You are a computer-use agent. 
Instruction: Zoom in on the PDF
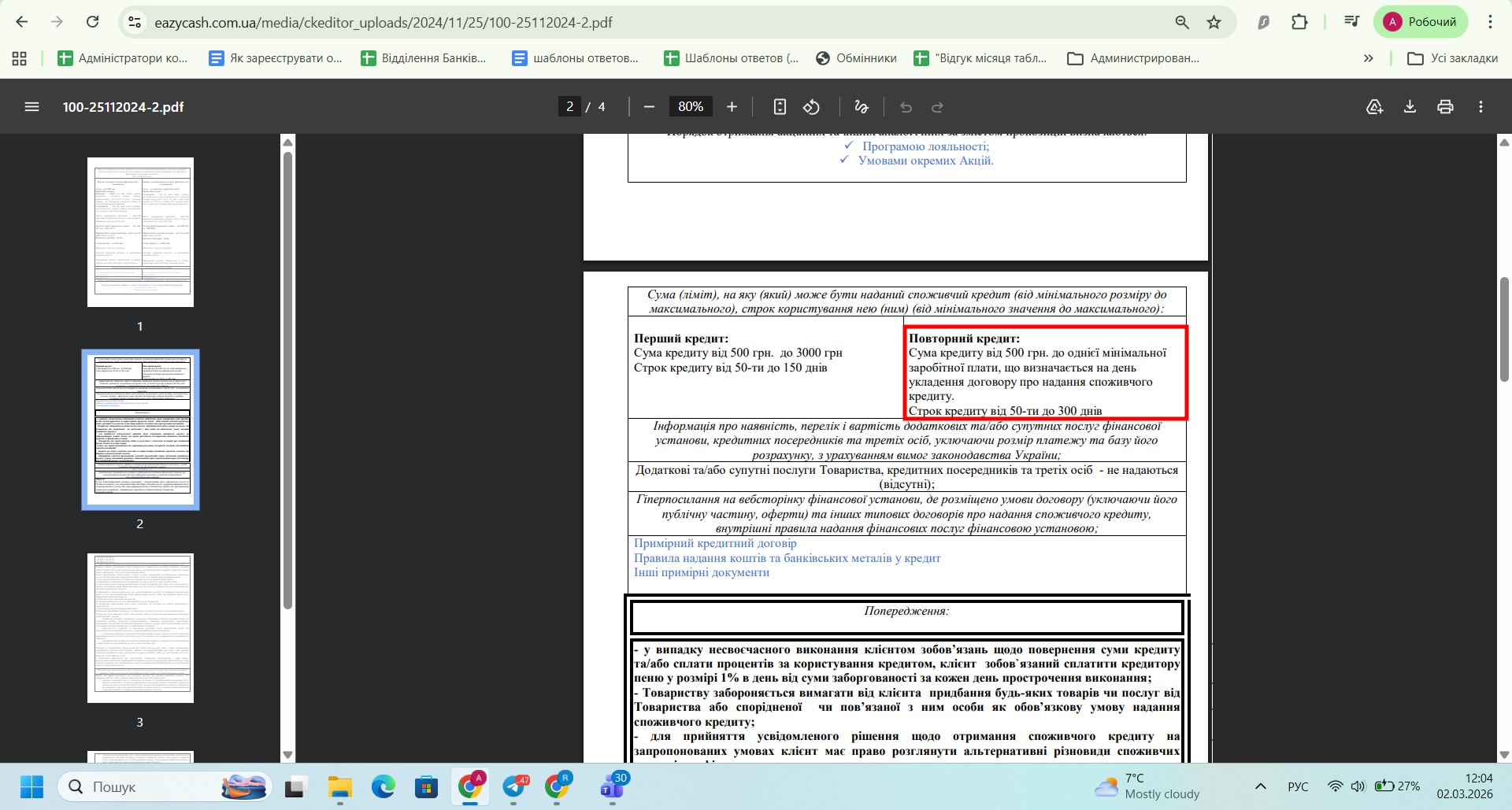pos(732,107)
